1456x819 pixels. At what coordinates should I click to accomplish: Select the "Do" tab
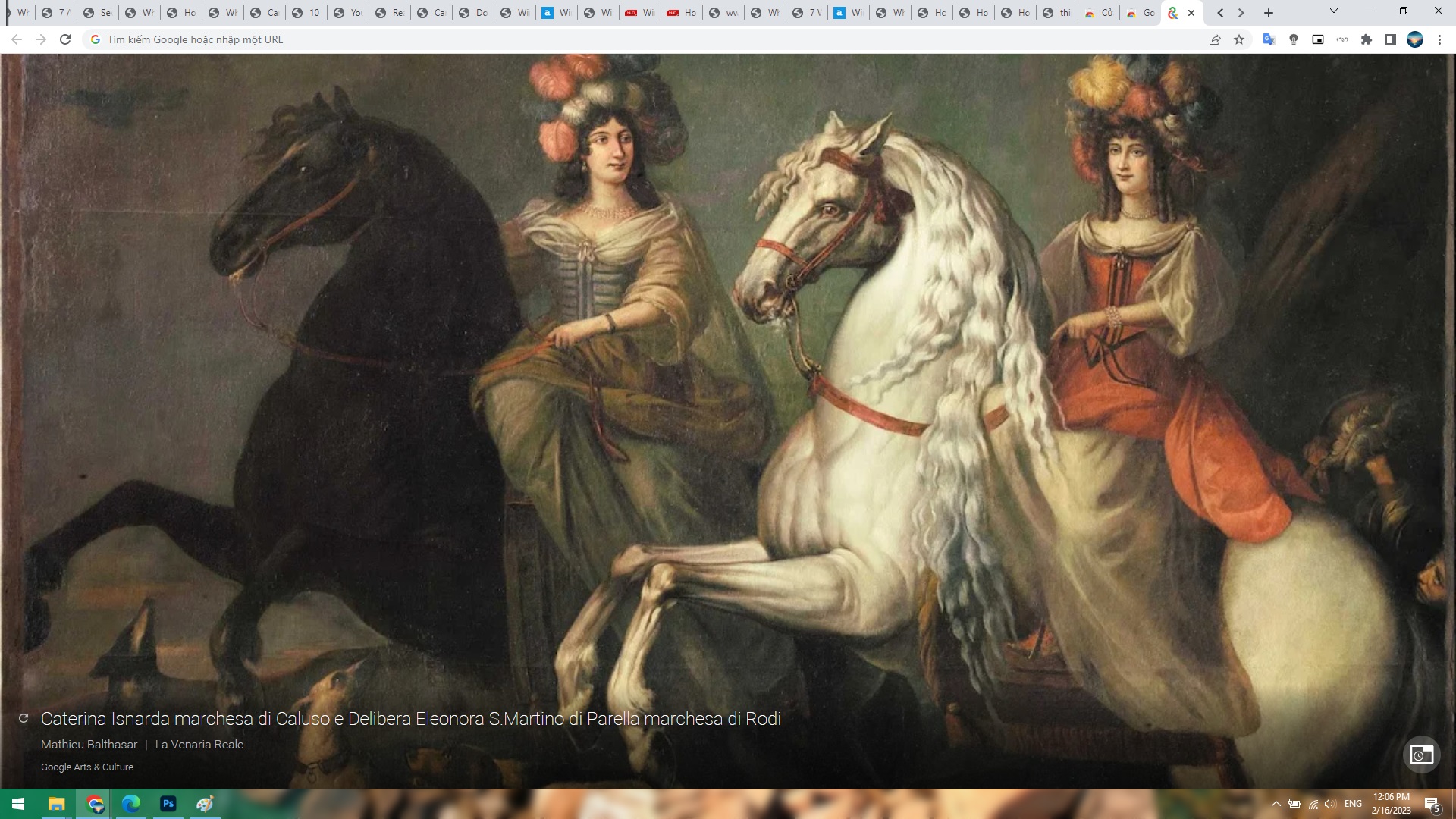pyautogui.click(x=473, y=13)
